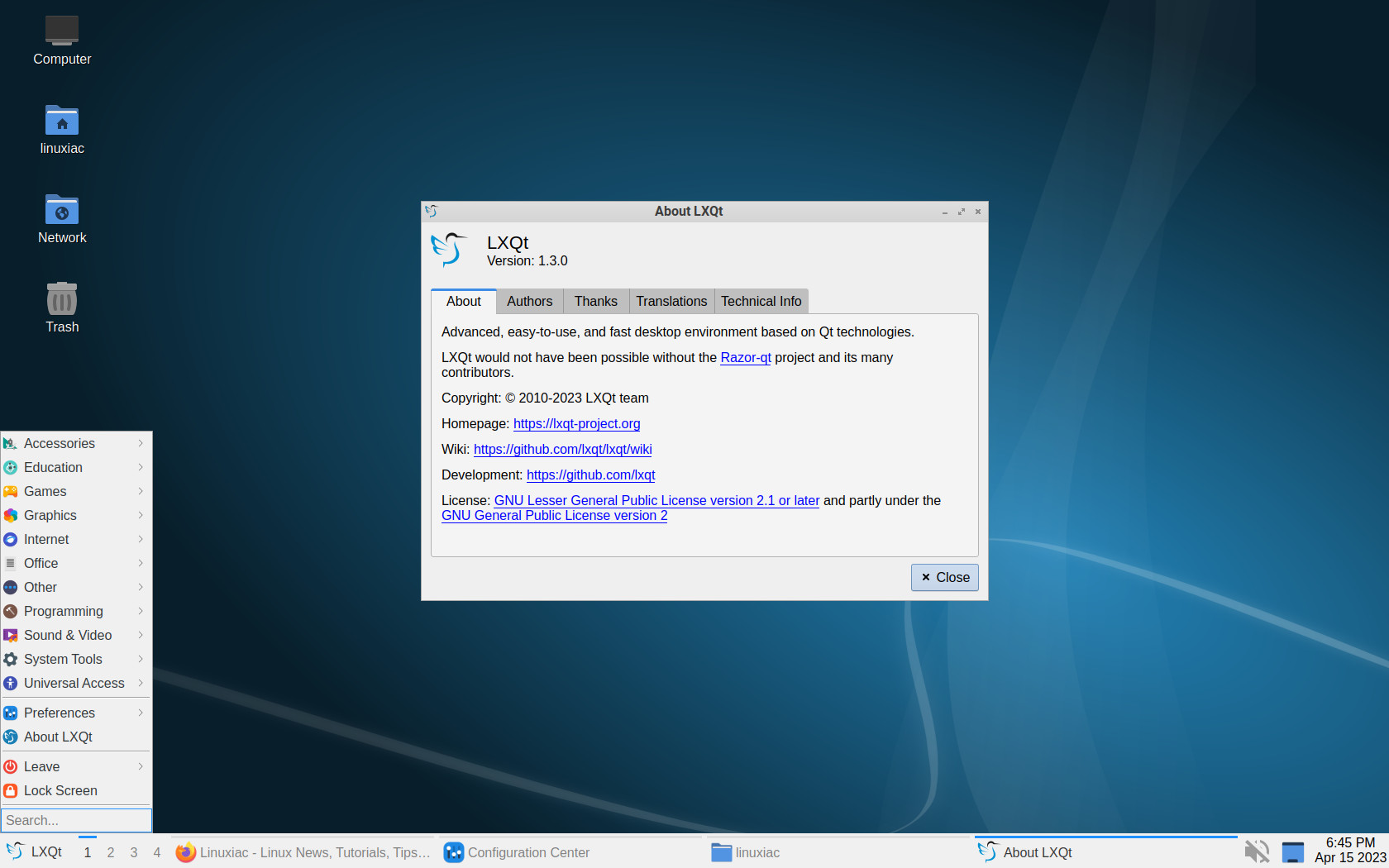Click the System Tools gear icon
Image resolution: width=1389 pixels, height=868 pixels.
(11, 660)
